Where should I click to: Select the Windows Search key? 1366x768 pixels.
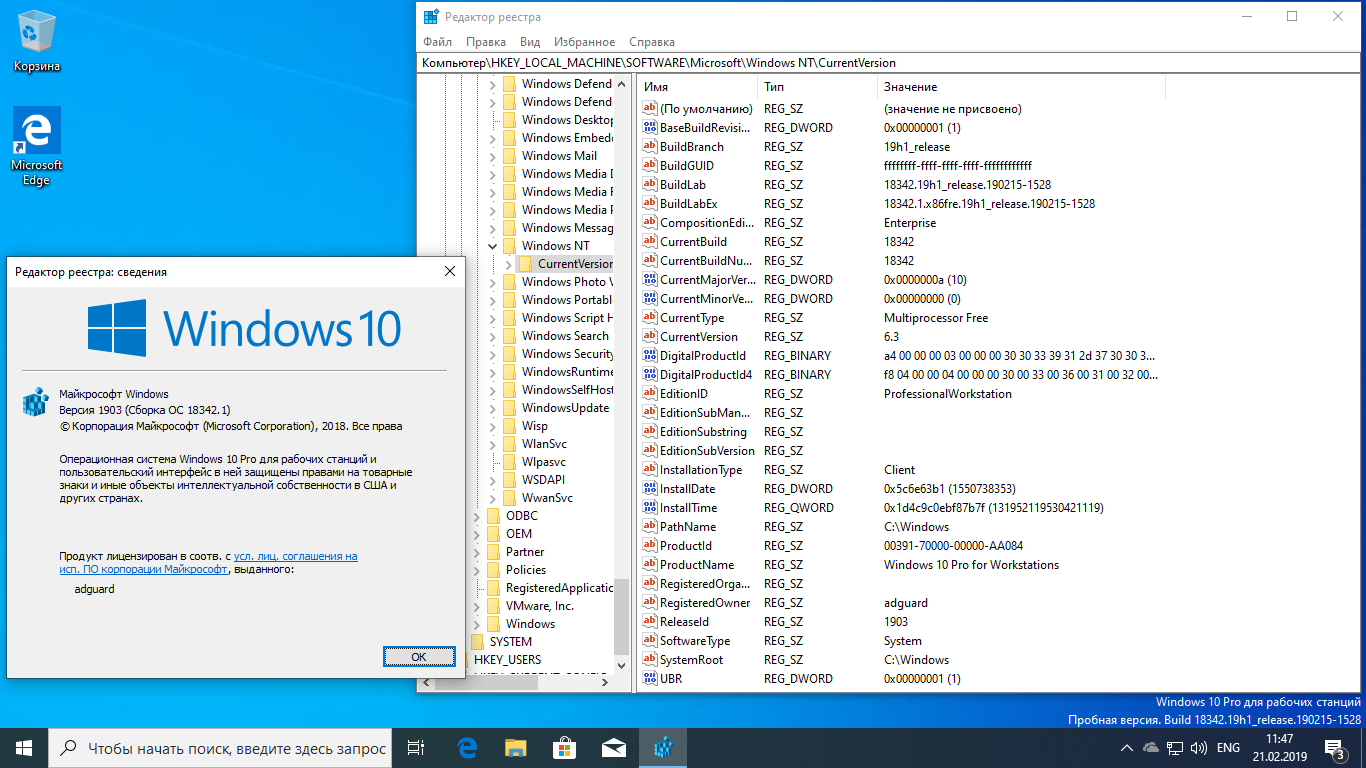coord(565,336)
